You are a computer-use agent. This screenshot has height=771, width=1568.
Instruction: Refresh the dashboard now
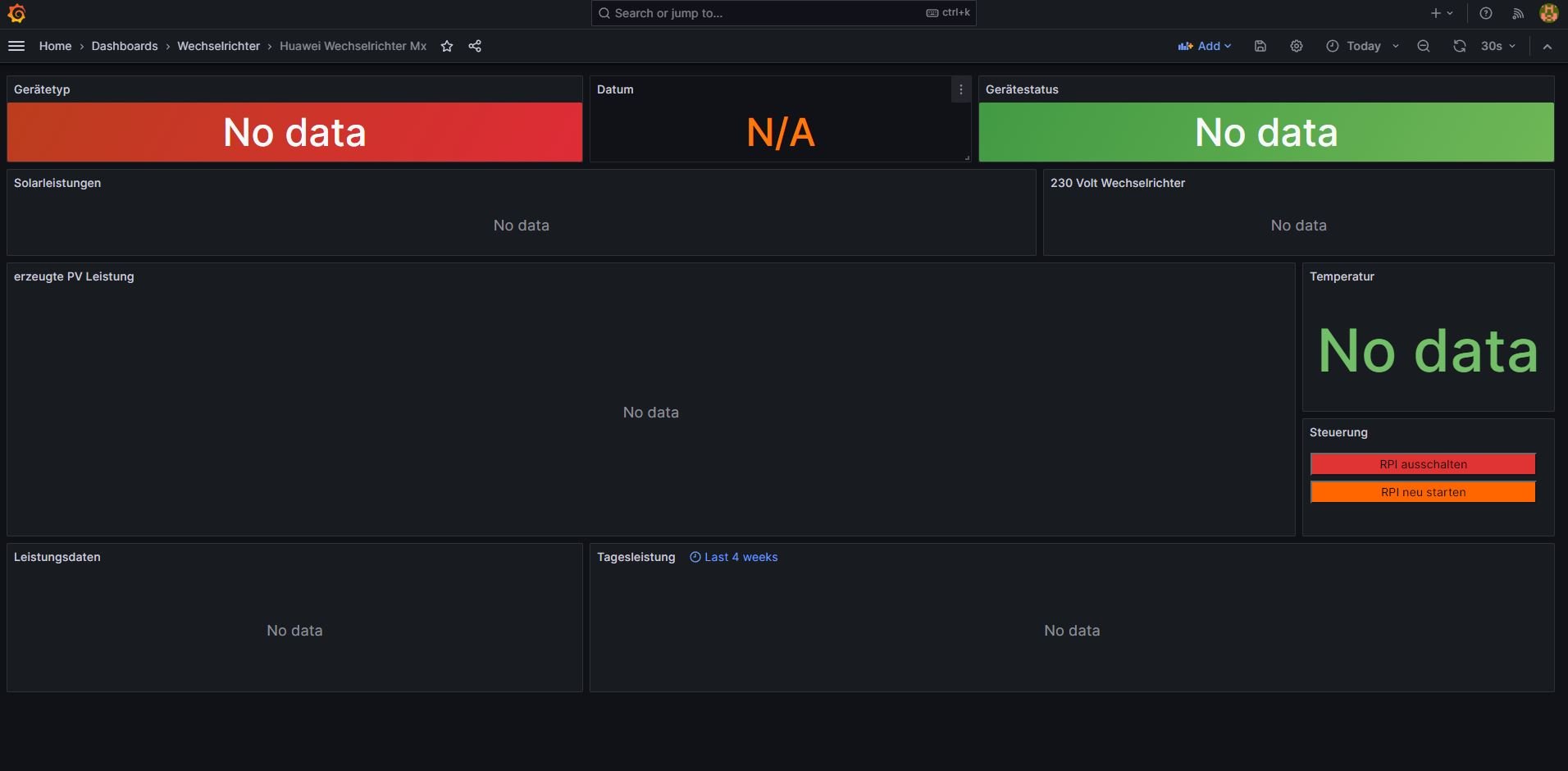(x=1460, y=46)
